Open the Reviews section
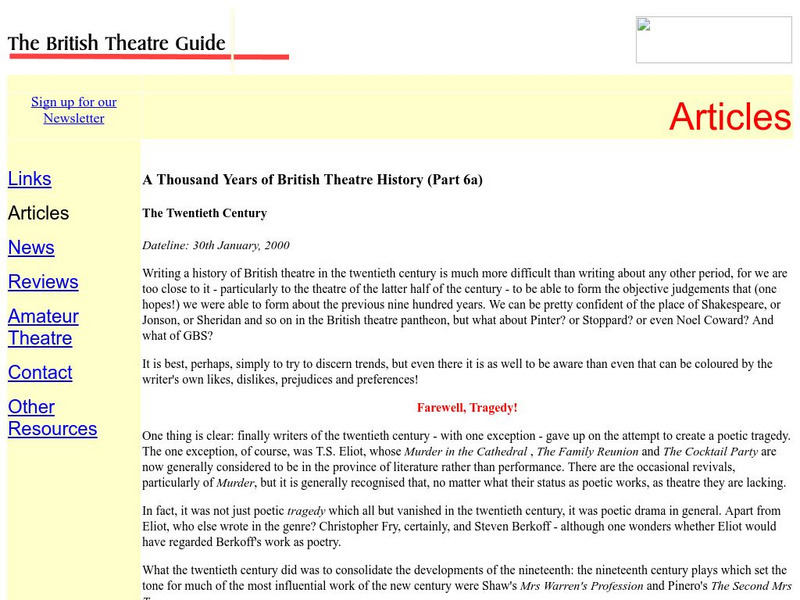Image resolution: width=800 pixels, height=600 pixels. pos(43,282)
